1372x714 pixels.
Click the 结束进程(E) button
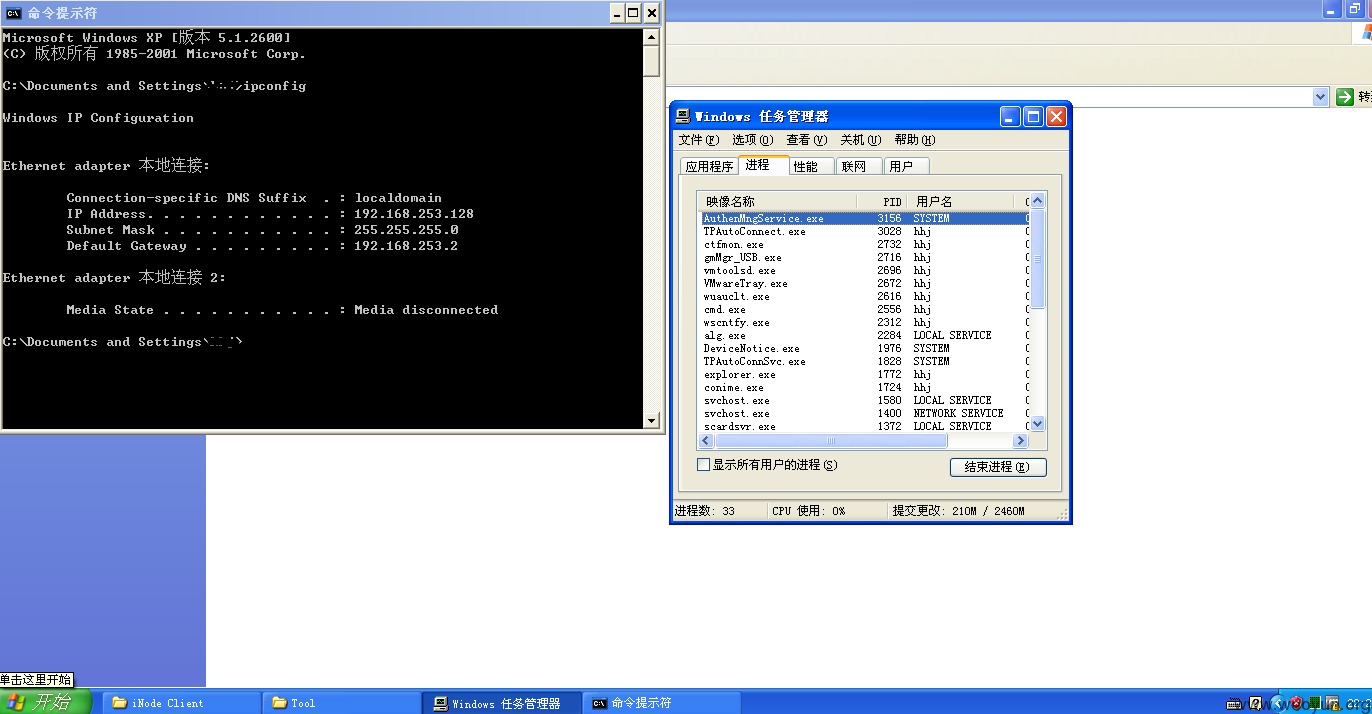[x=998, y=467]
